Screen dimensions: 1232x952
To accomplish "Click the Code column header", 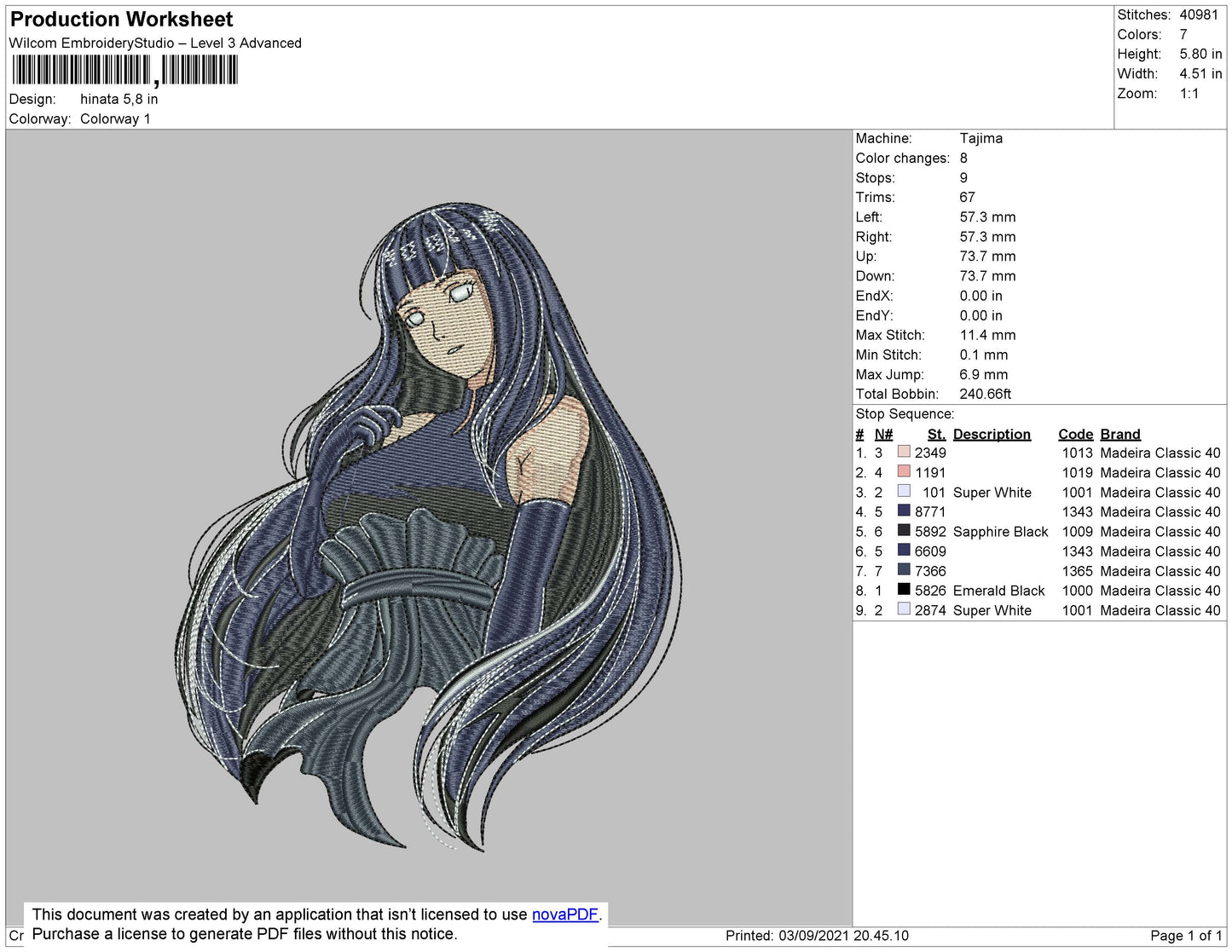I will pos(1075,434).
